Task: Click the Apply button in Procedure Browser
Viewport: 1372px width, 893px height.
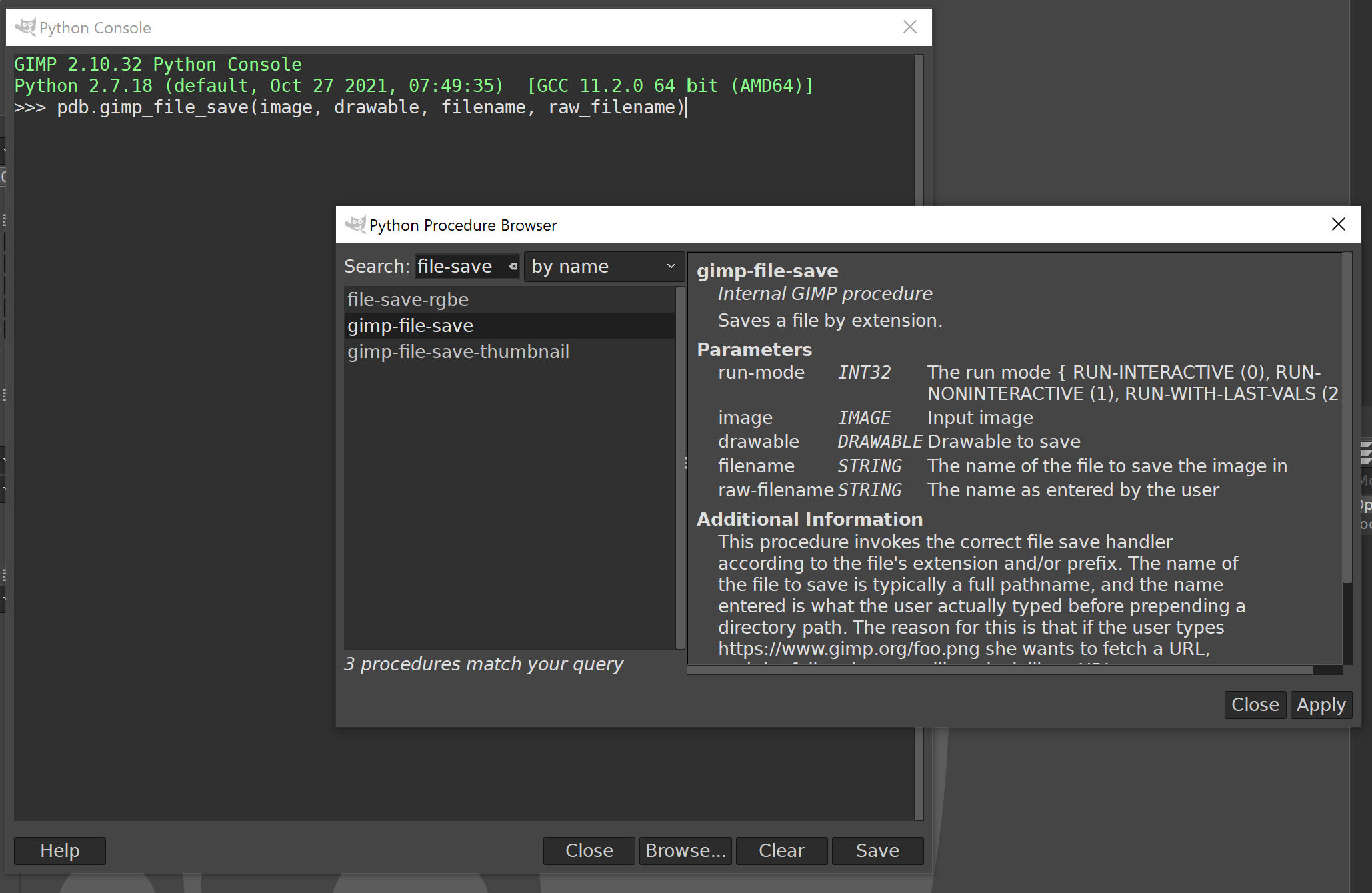Action: click(x=1321, y=704)
